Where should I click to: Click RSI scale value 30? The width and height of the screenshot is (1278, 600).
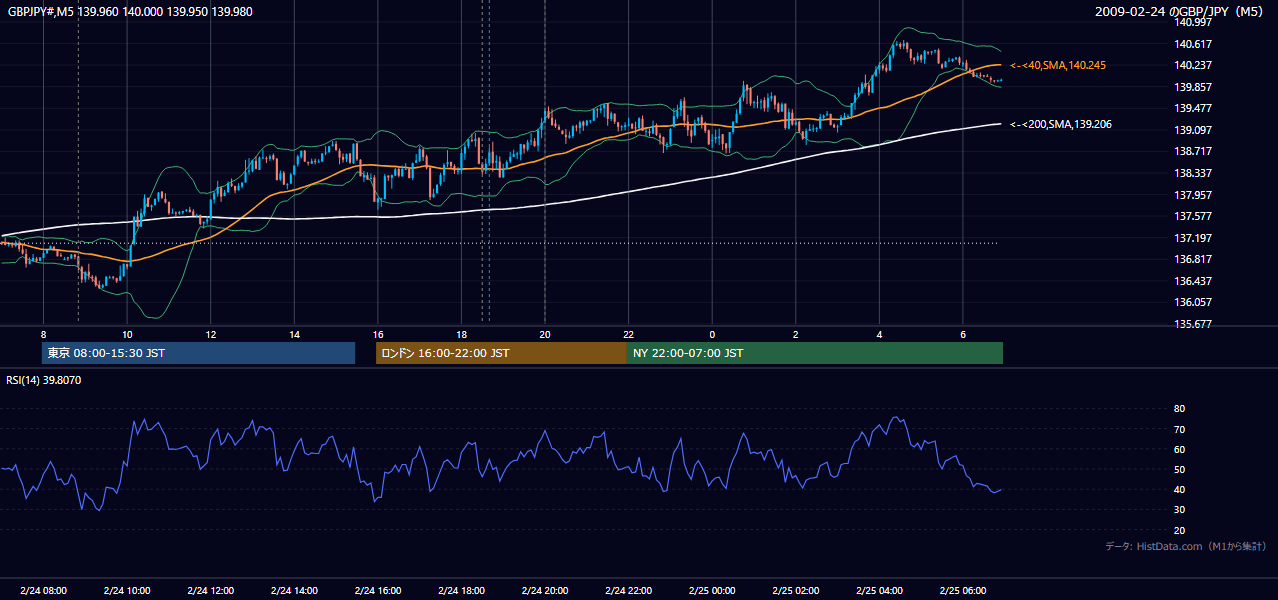click(1180, 510)
